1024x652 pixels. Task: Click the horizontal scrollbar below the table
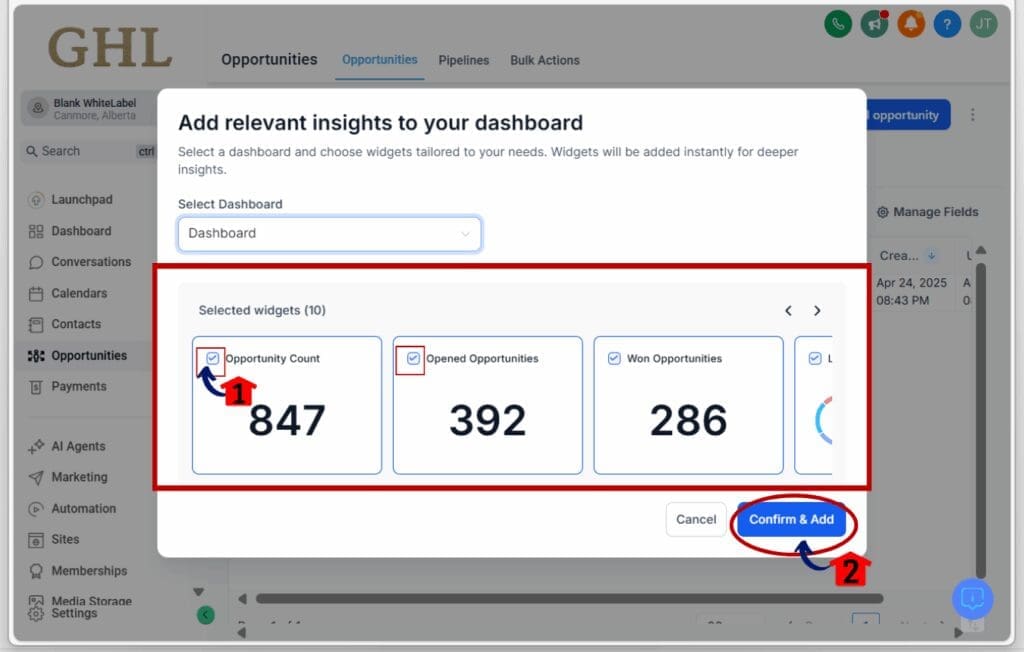coord(569,598)
